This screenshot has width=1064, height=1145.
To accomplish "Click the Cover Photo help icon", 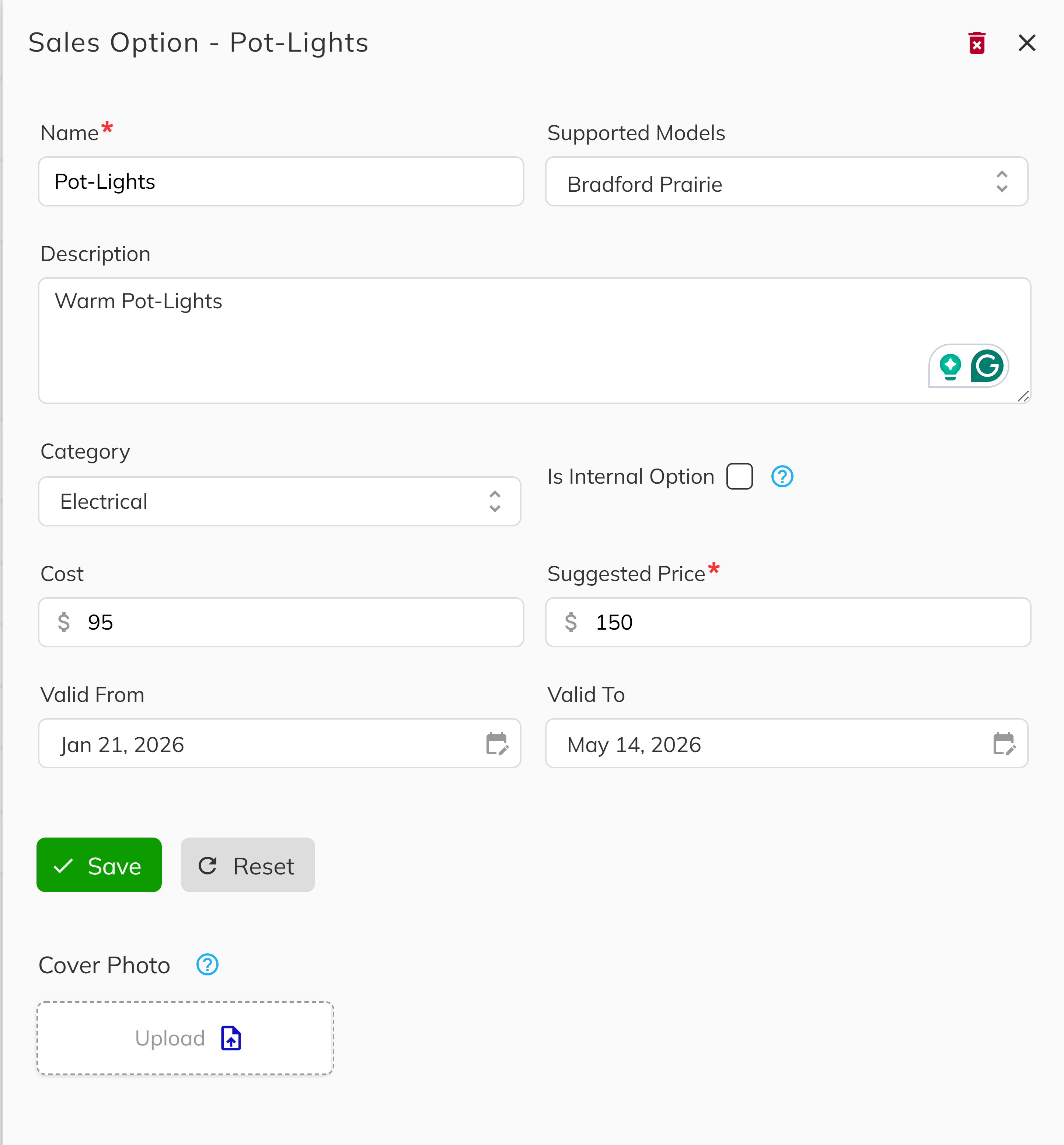I will 207,965.
